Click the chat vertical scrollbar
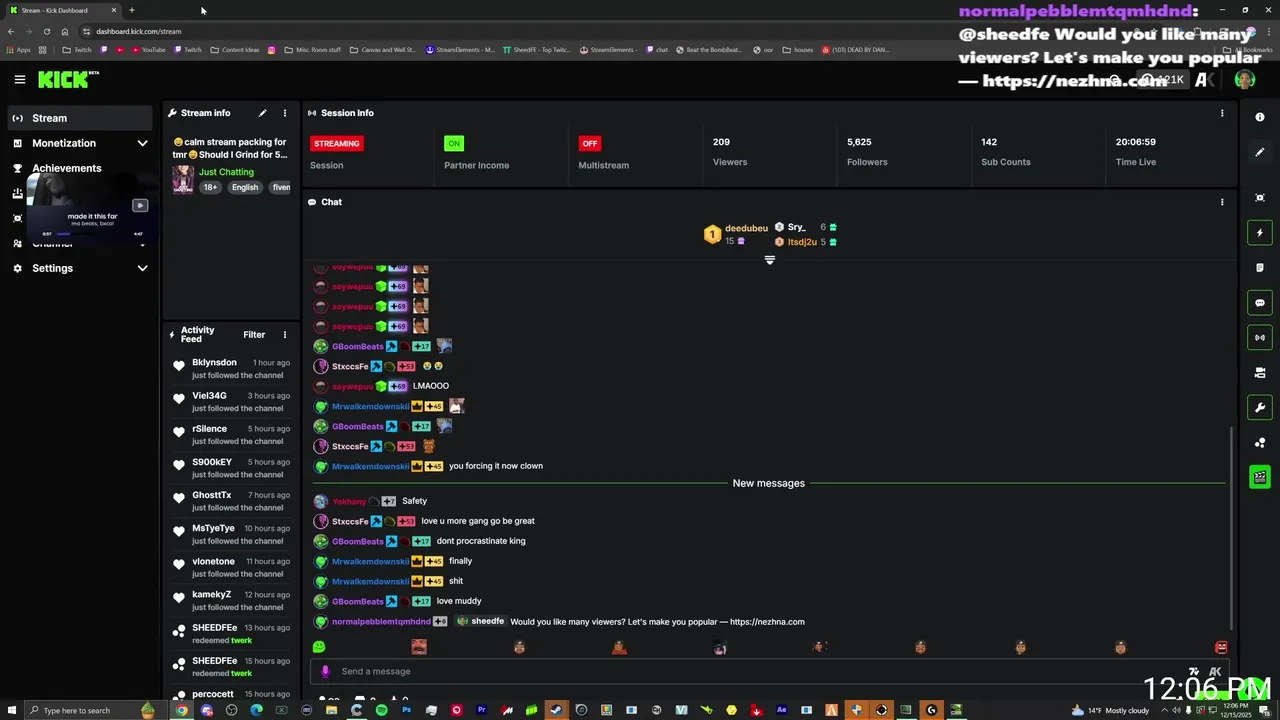The image size is (1280, 720). tap(1232, 527)
